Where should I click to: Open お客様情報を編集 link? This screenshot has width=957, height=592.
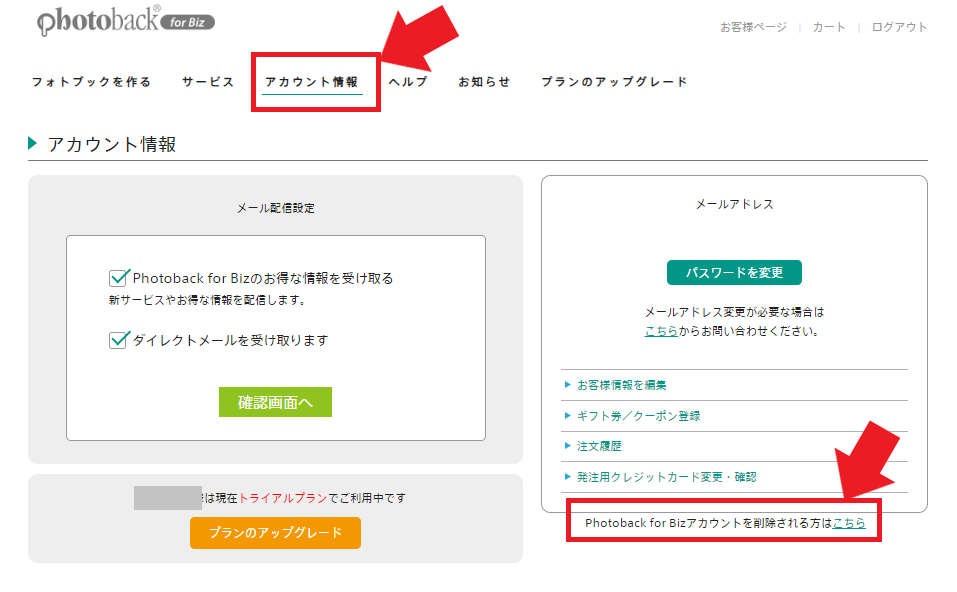tap(621, 385)
